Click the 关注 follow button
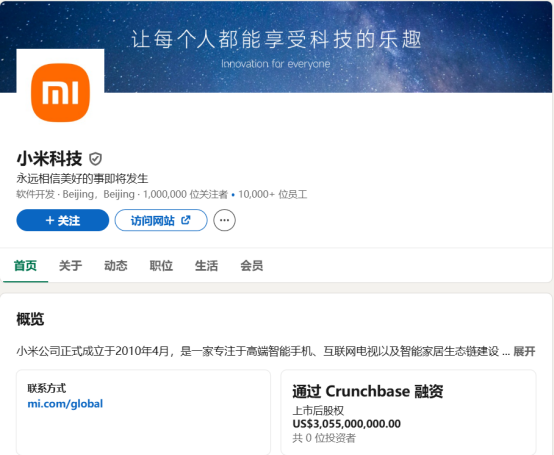 pyautogui.click(x=63, y=220)
